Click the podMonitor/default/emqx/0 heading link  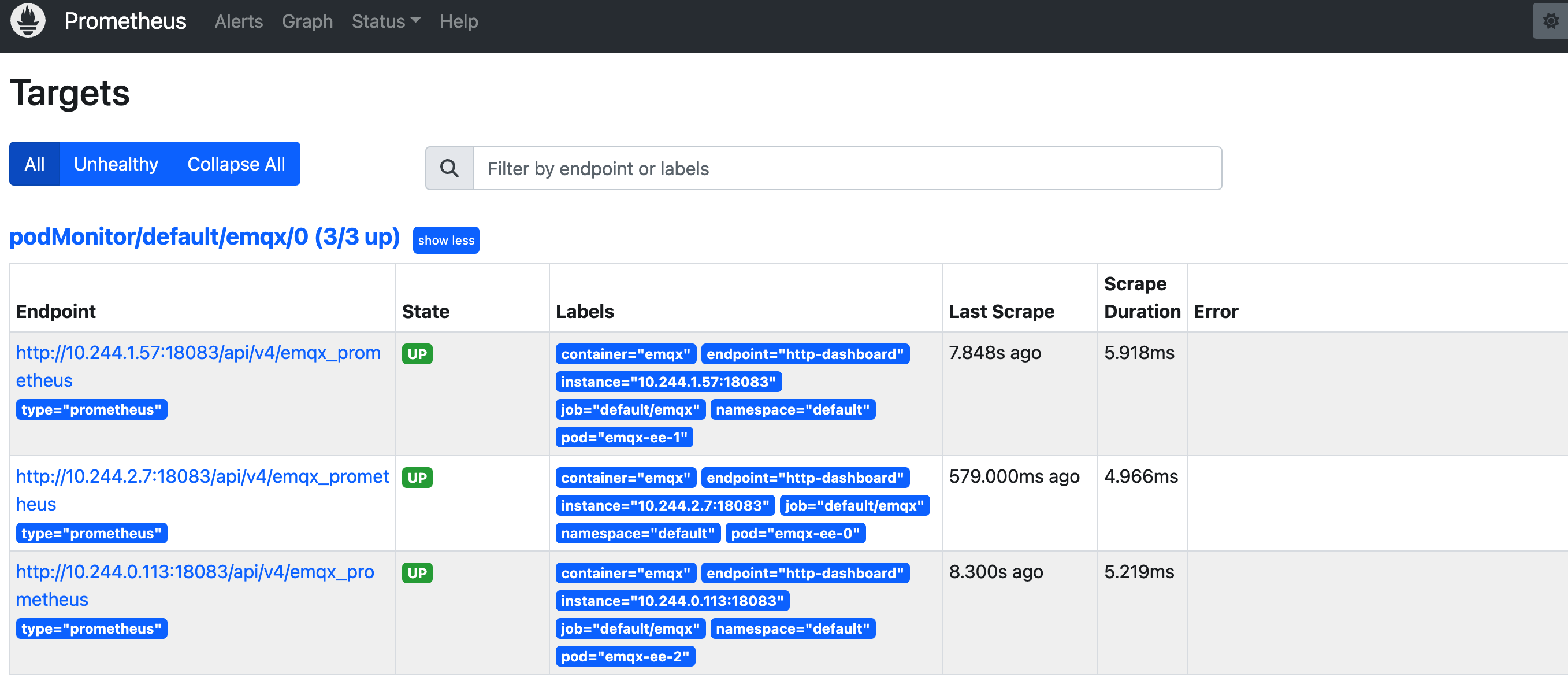(205, 236)
